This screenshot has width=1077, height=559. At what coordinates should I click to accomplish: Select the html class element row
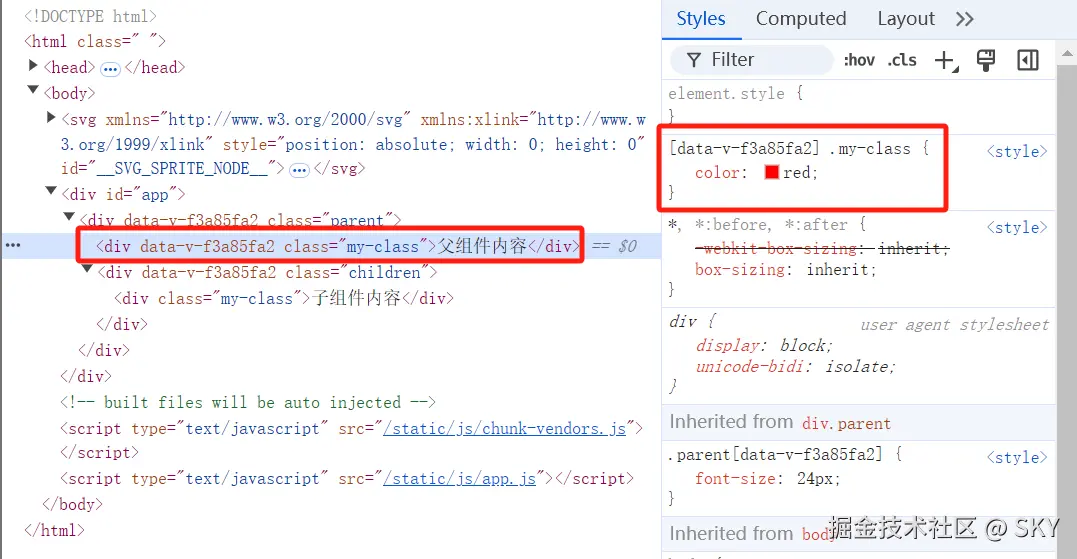[95, 42]
